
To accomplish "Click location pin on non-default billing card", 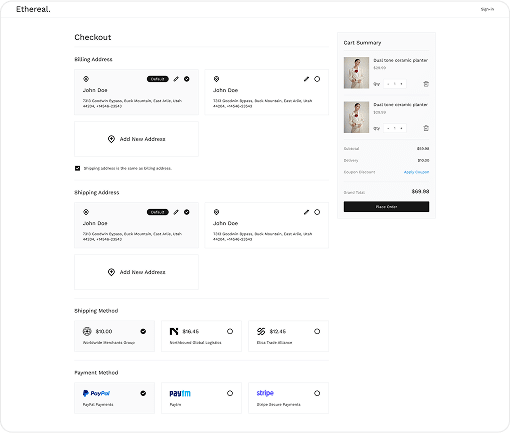I will pos(216,79).
